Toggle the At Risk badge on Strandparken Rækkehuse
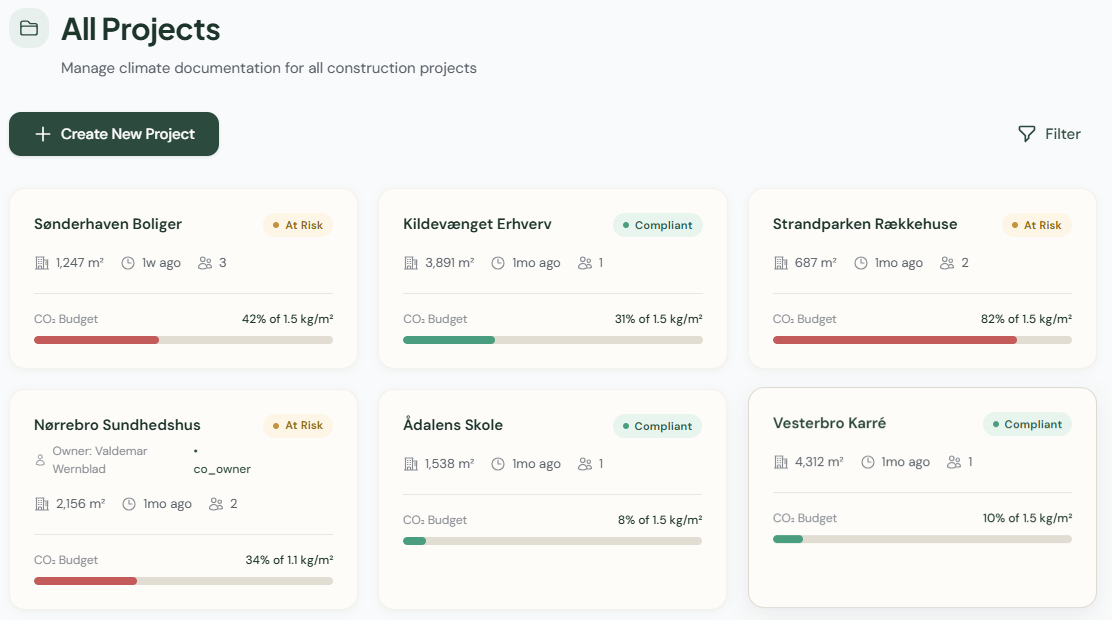1112x620 pixels. click(x=1036, y=225)
